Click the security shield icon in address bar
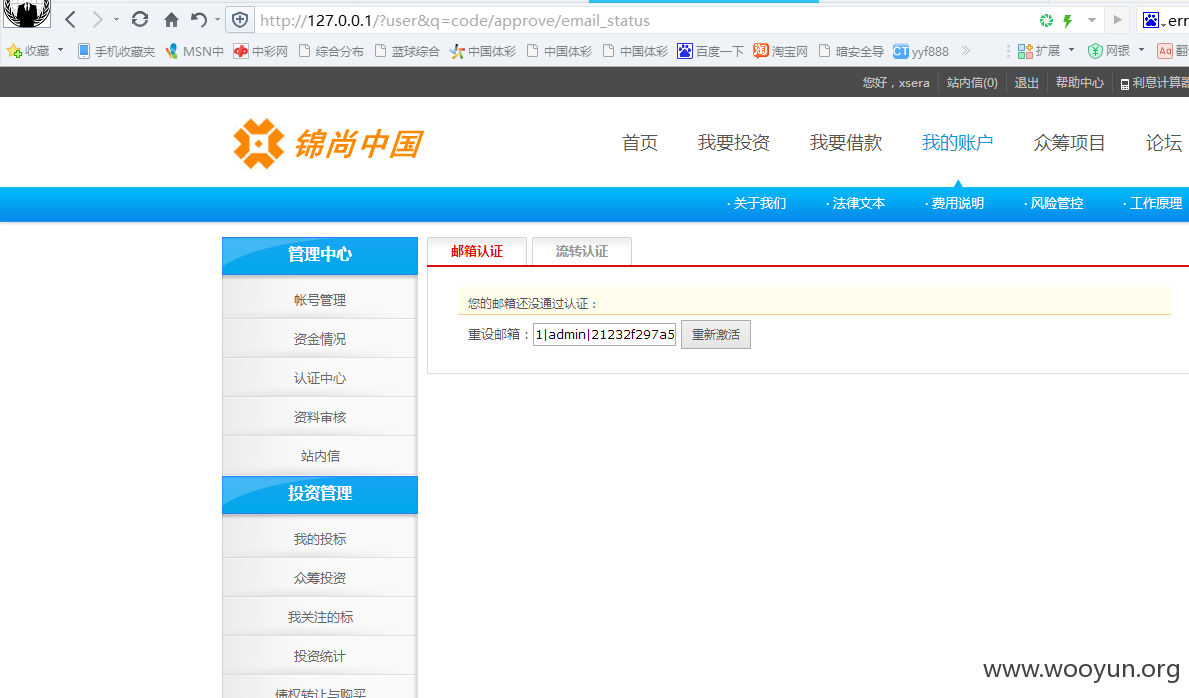The height and width of the screenshot is (698, 1189). pyautogui.click(x=240, y=20)
